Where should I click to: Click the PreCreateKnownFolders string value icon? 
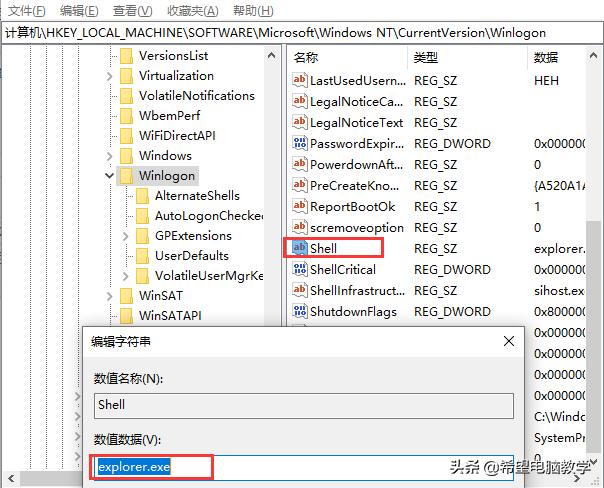[x=300, y=185]
